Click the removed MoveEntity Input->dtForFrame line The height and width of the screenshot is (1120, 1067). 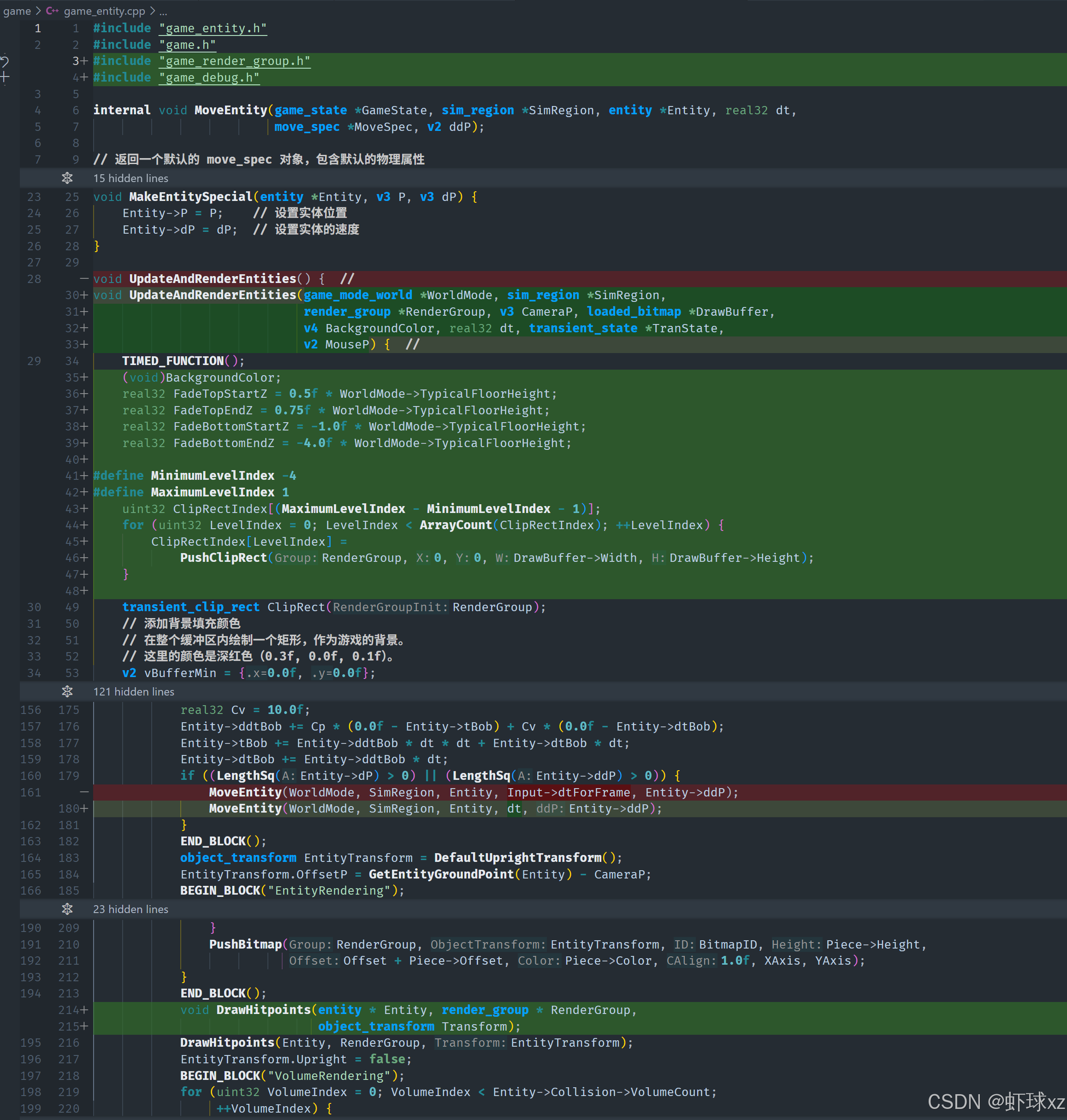tap(472, 792)
